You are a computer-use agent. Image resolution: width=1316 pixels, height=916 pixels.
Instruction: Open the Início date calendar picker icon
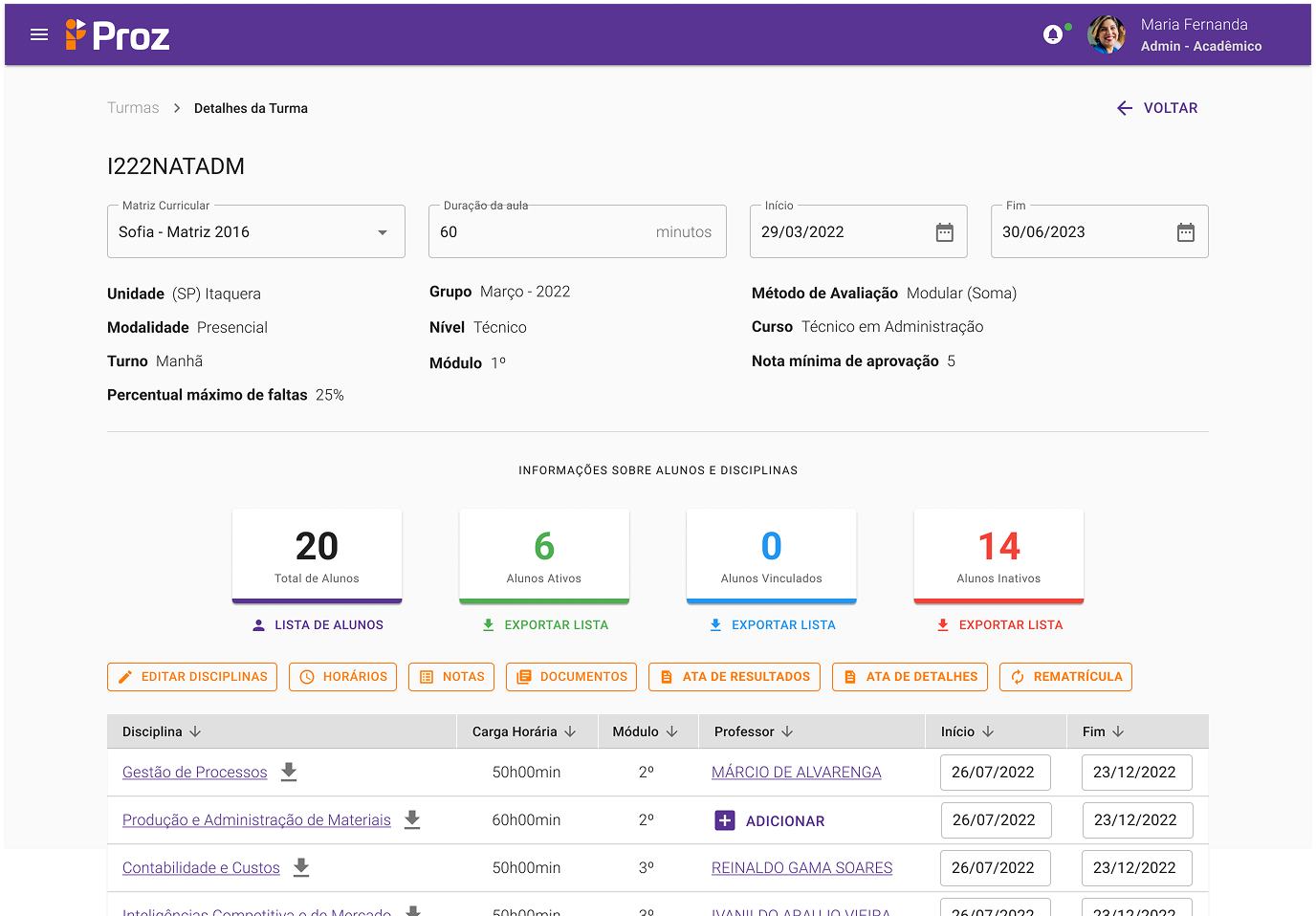pyautogui.click(x=944, y=232)
